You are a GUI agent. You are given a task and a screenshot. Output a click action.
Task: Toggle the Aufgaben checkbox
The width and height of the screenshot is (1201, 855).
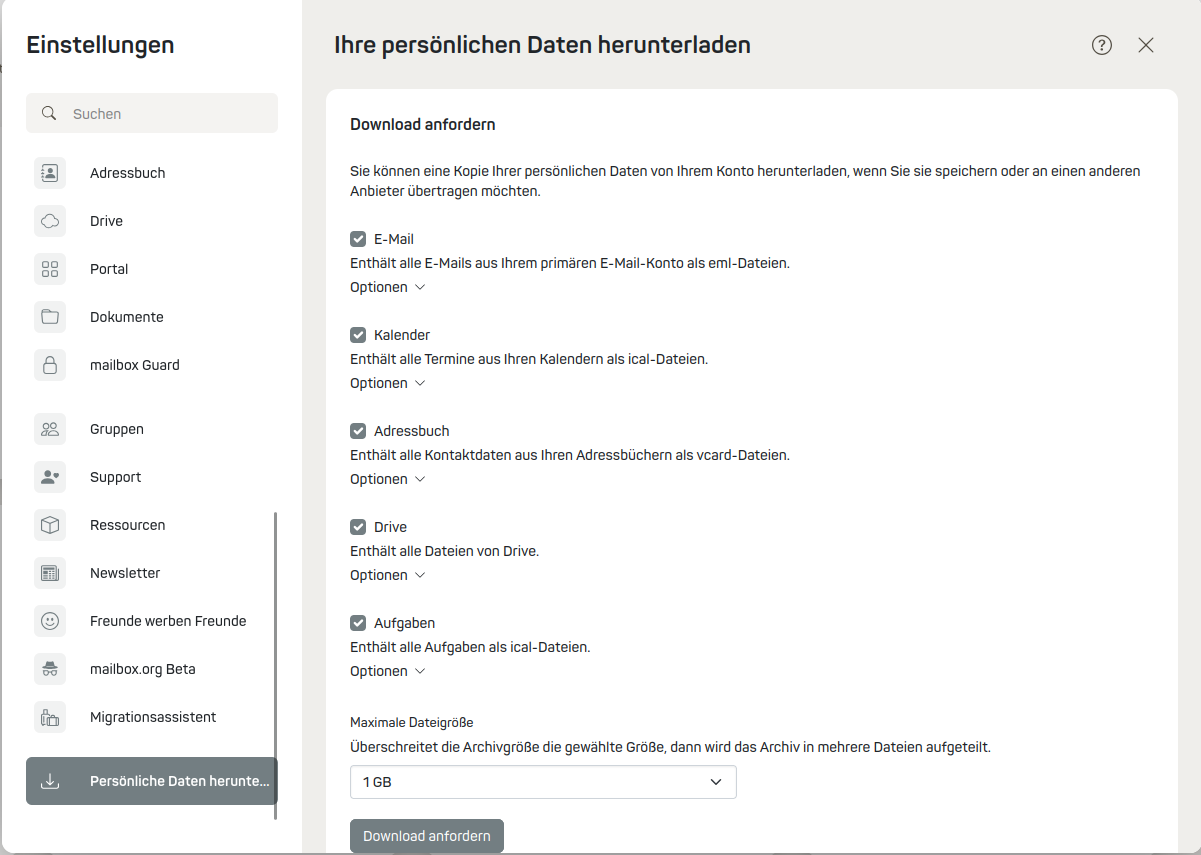[x=358, y=623]
